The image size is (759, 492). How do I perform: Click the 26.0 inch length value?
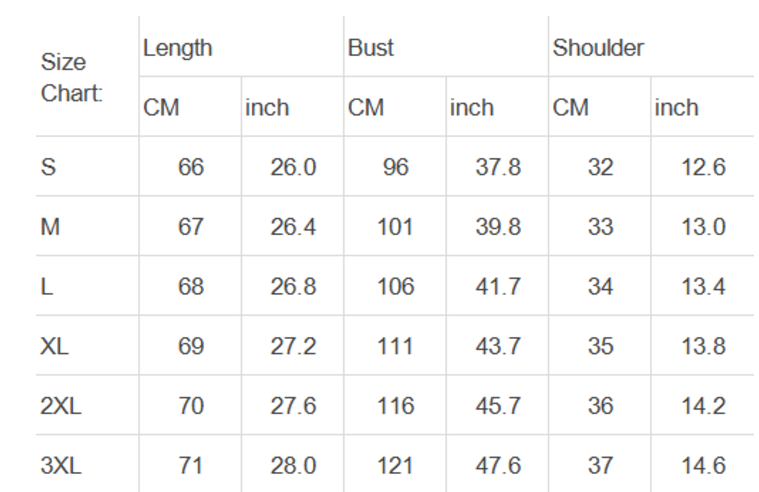293,167
